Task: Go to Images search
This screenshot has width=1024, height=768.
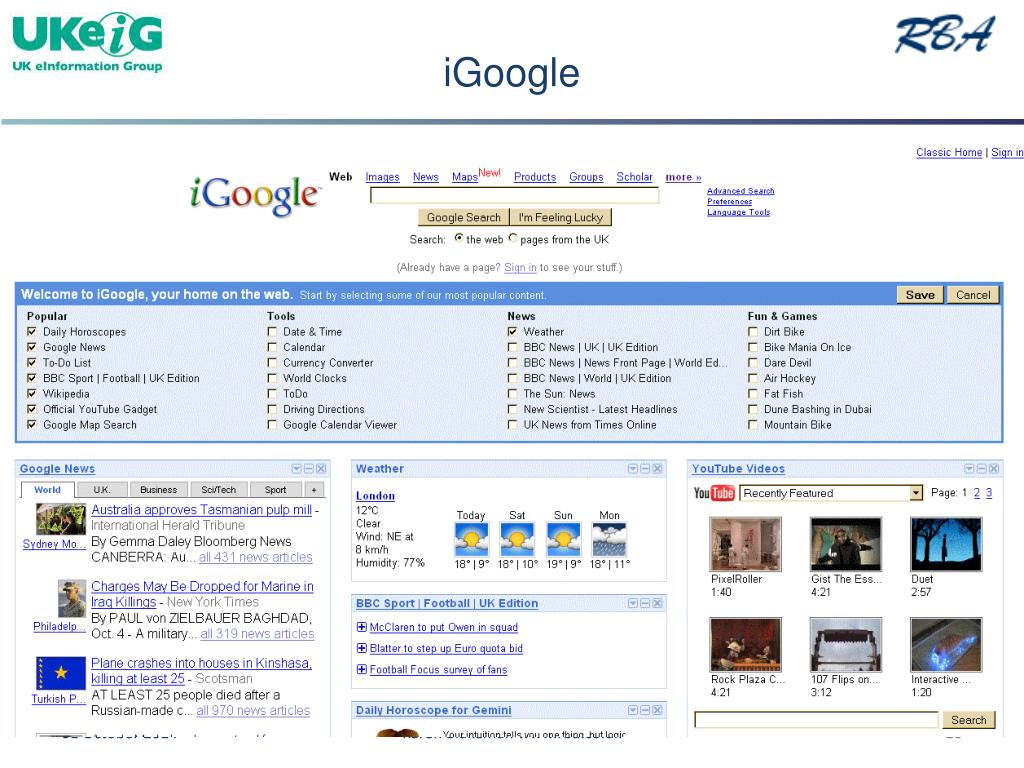Action: coord(382,177)
